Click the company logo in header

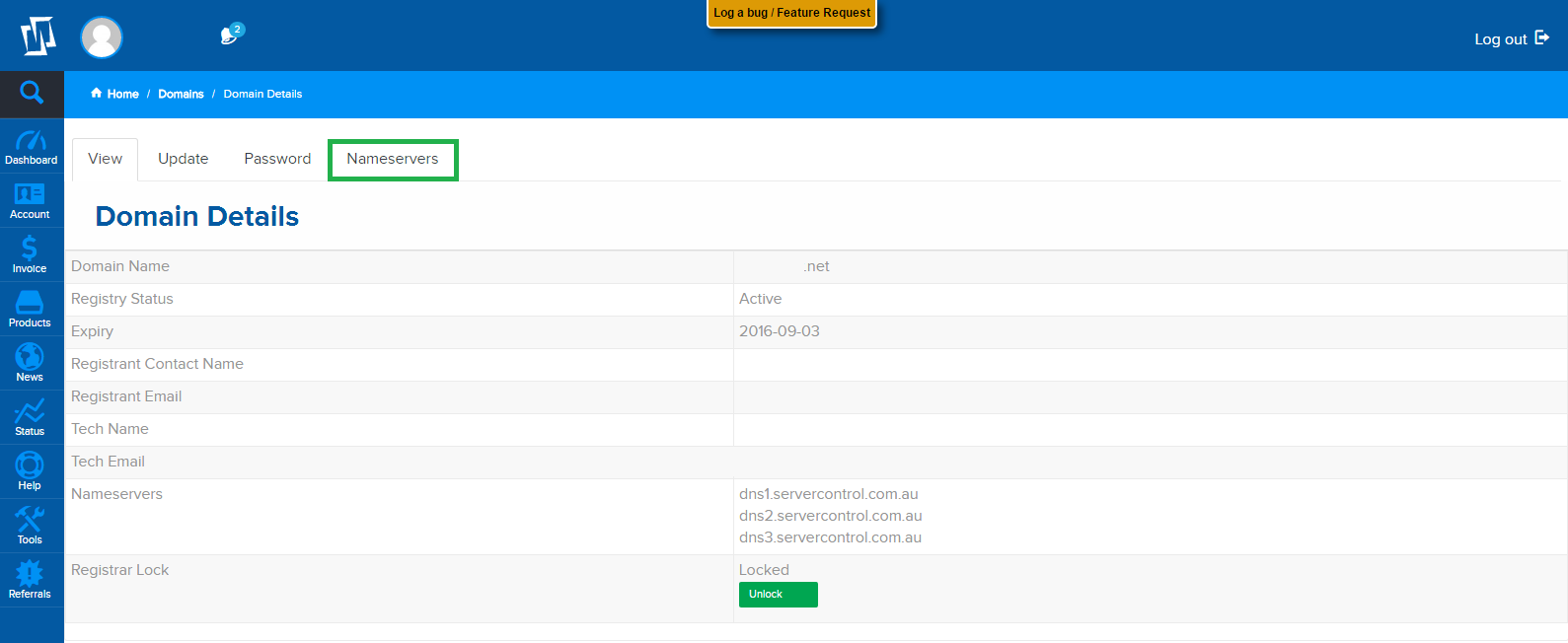pos(38,36)
